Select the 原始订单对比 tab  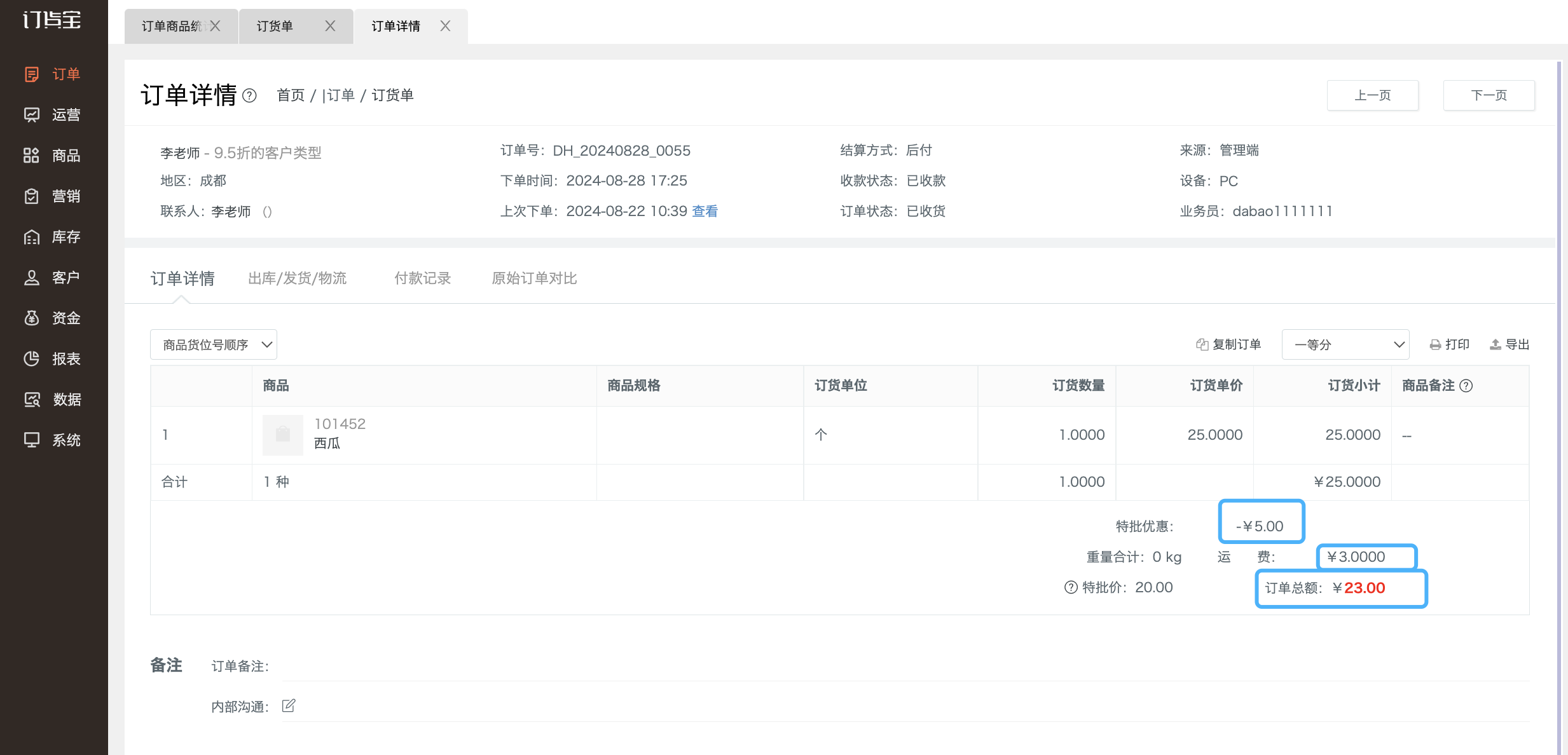pos(535,278)
